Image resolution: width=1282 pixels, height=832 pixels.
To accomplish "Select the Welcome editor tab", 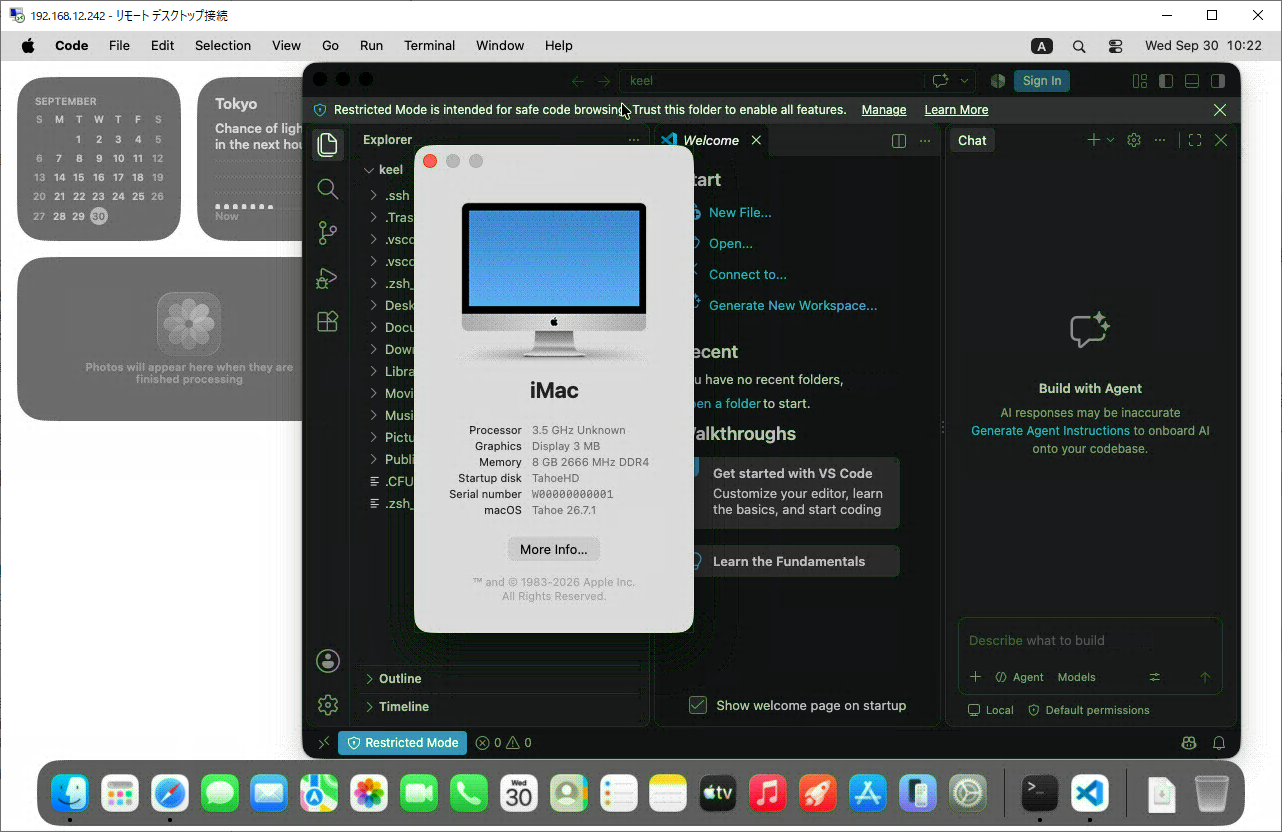I will point(711,141).
